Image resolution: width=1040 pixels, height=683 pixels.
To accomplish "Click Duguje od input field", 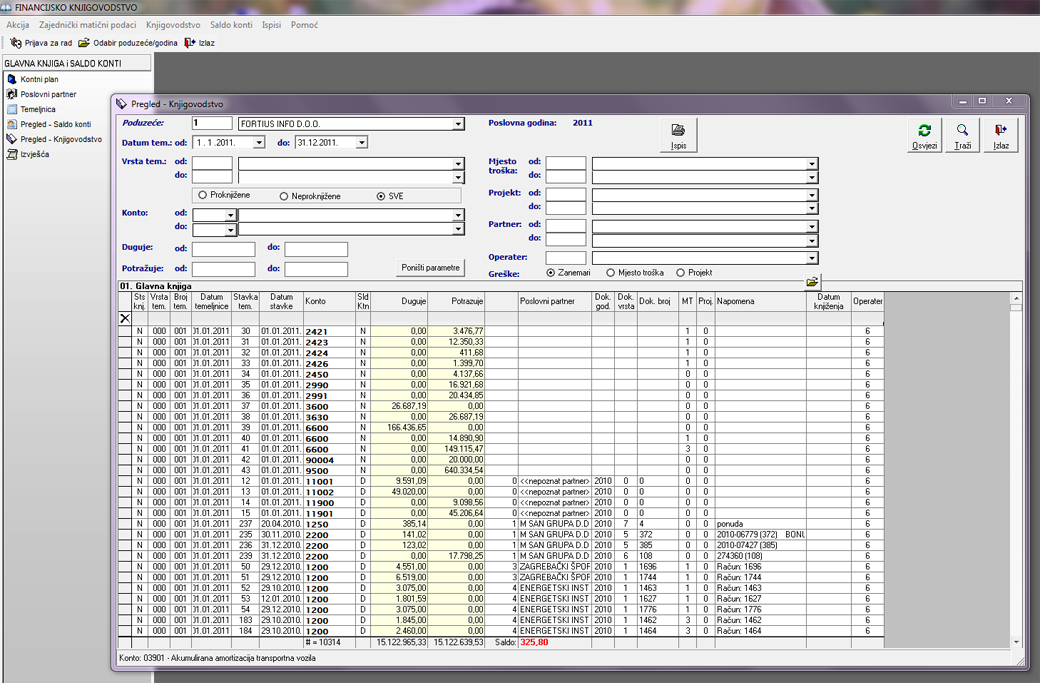I will pyautogui.click(x=224, y=249).
